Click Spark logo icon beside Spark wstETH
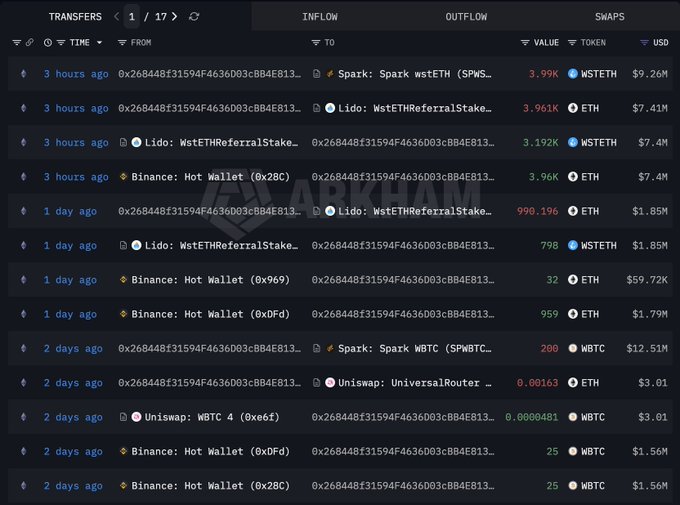This screenshot has height=505, width=680. tap(330, 74)
